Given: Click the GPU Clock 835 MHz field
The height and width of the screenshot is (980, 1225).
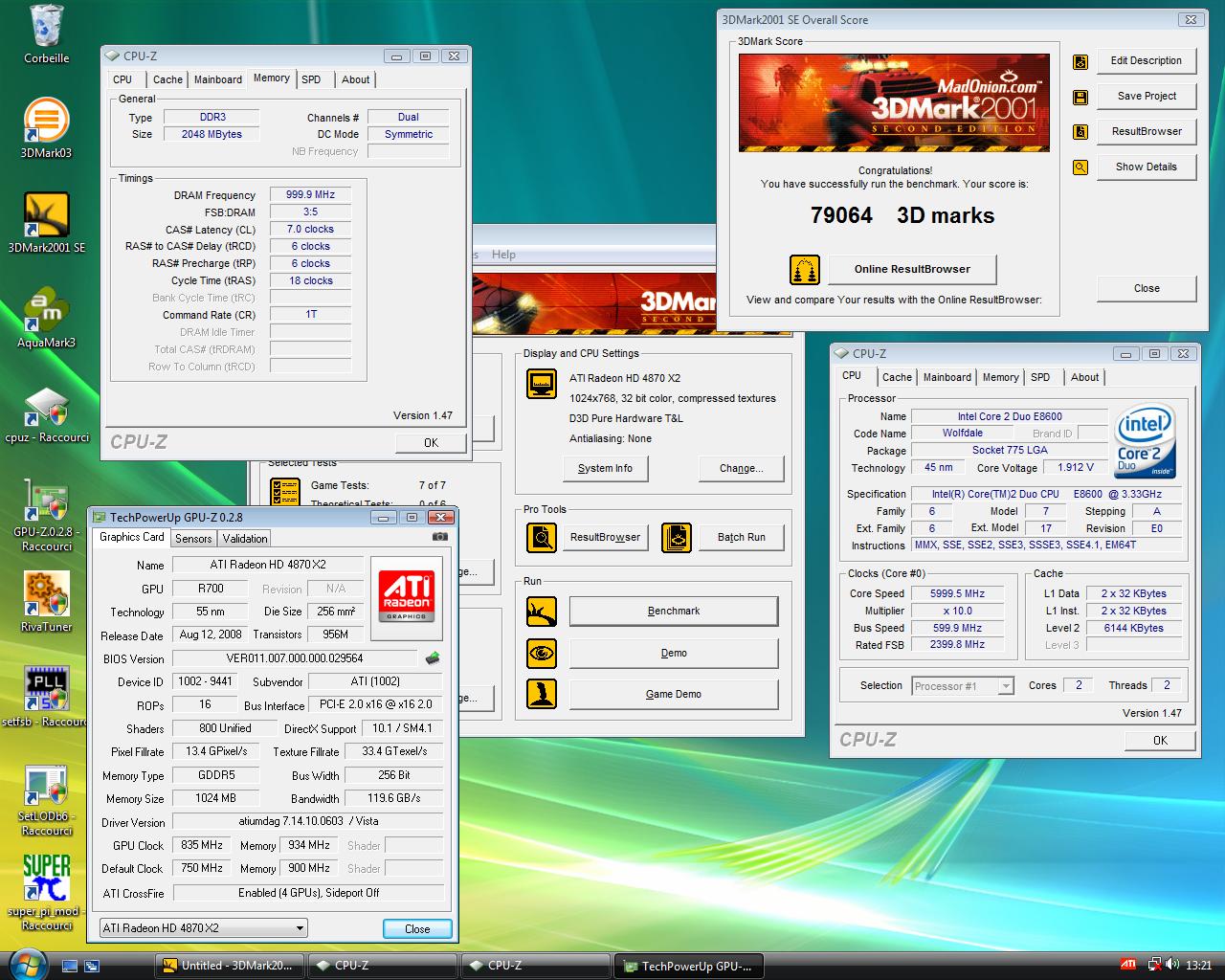Looking at the screenshot, I should (202, 846).
